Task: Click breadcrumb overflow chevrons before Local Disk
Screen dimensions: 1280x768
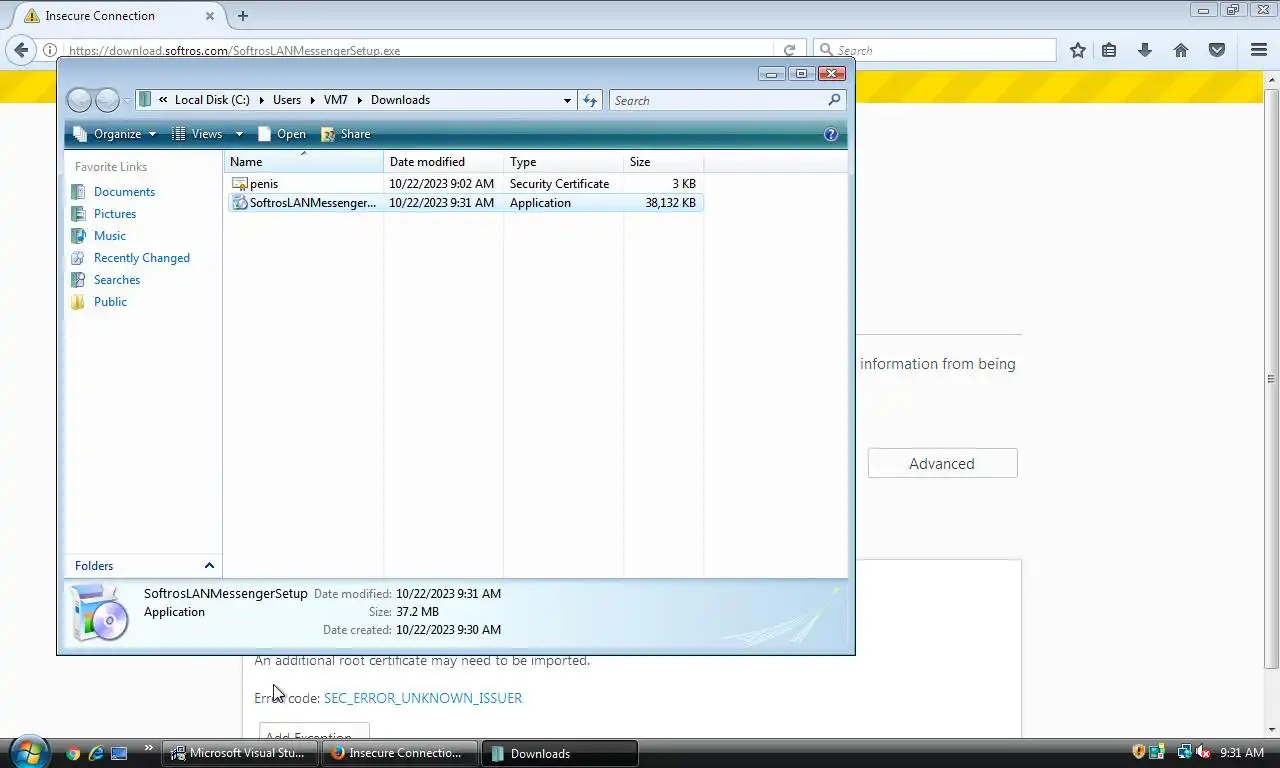Action: pyautogui.click(x=163, y=100)
